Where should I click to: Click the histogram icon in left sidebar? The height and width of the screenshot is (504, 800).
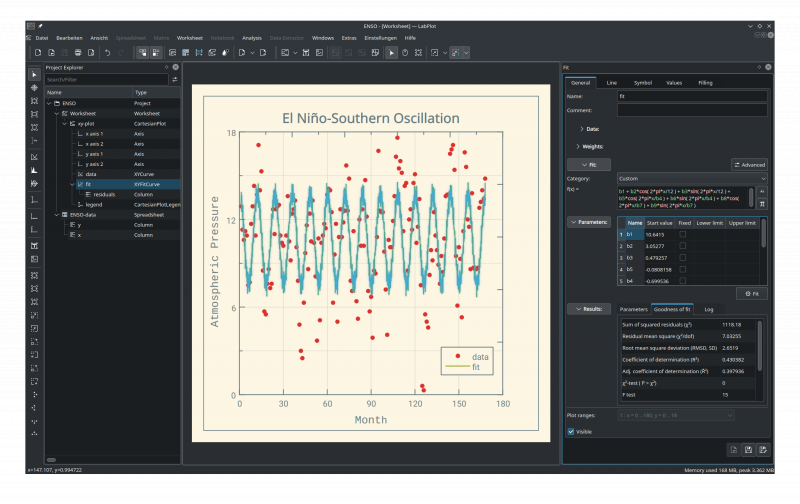(x=34, y=170)
